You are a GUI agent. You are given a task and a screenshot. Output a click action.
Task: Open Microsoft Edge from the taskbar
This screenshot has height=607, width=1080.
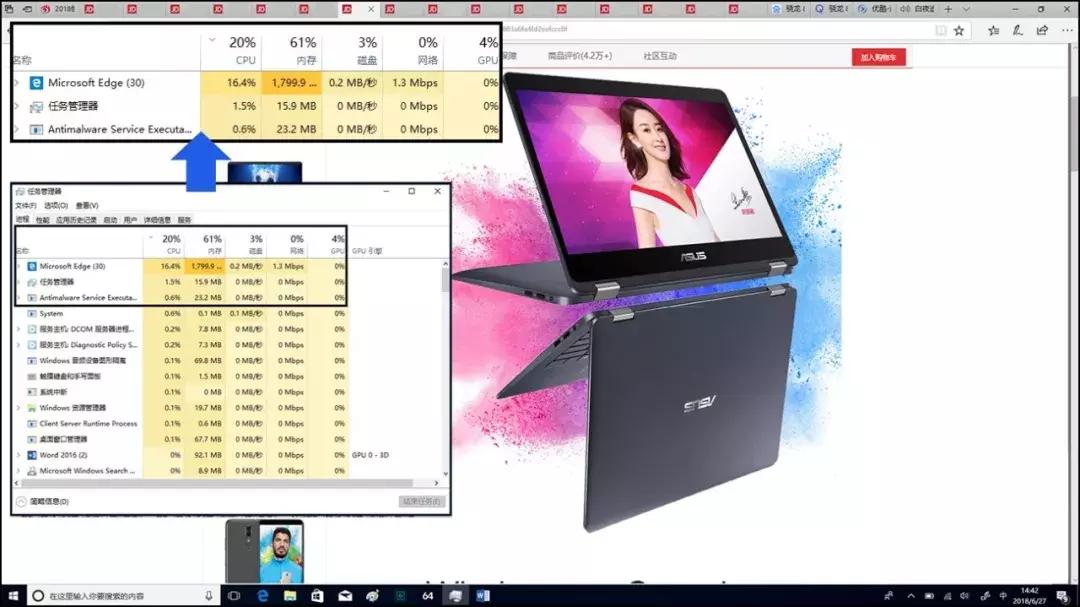pyautogui.click(x=262, y=596)
